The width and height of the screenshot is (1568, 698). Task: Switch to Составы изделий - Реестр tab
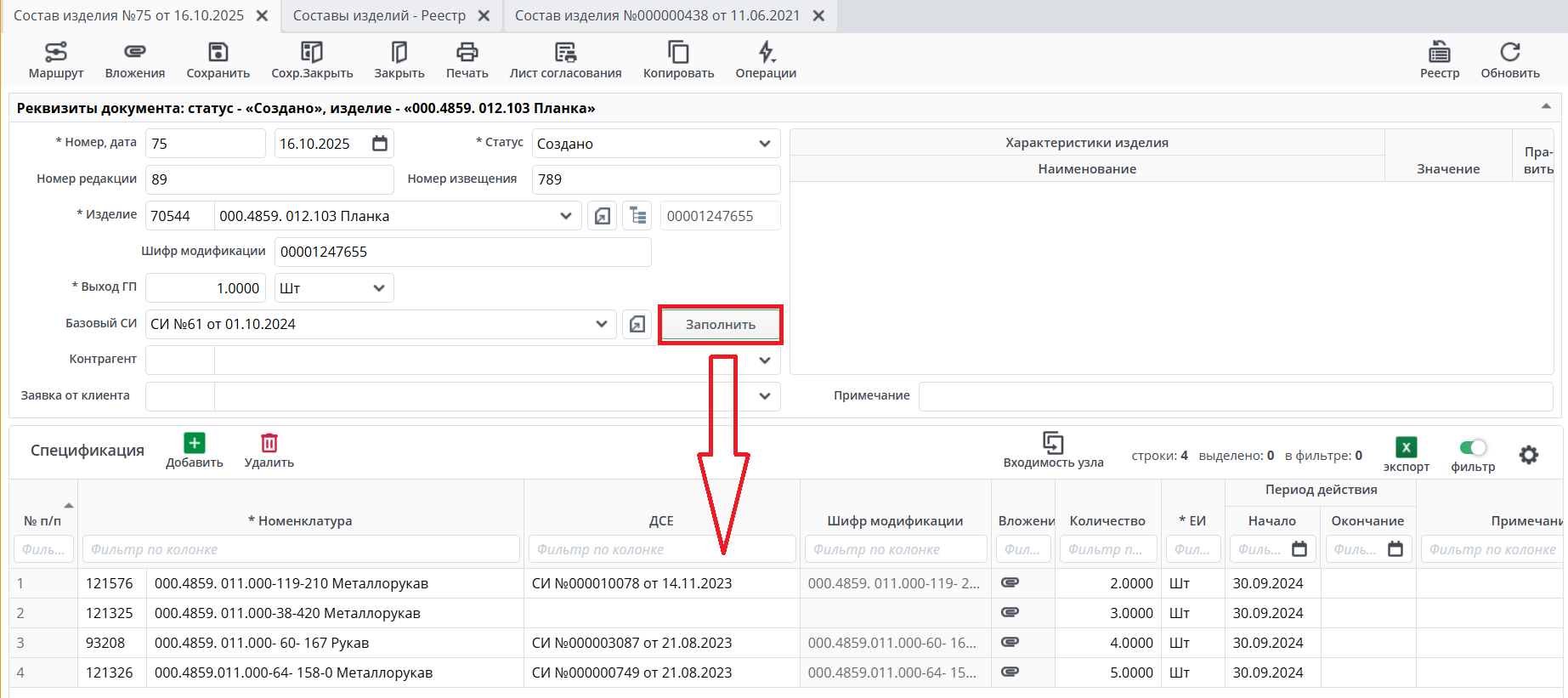[x=379, y=15]
